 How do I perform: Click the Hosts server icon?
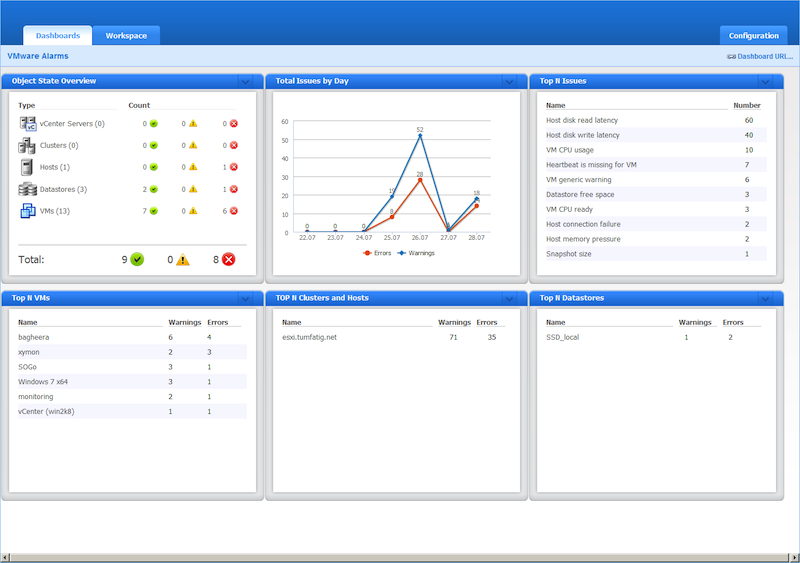click(27, 167)
